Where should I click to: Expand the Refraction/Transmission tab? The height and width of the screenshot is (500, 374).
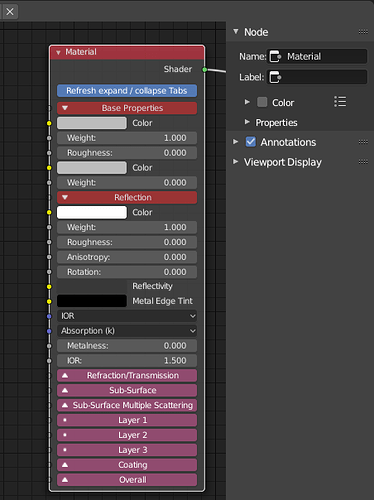[127, 376]
